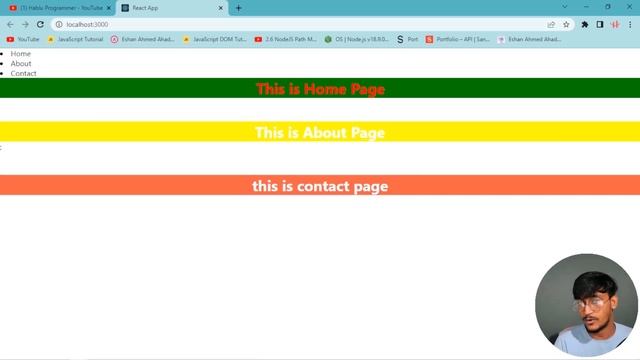This screenshot has width=640, height=360.
Task: Open a new tab with plus button
Action: [238, 8]
